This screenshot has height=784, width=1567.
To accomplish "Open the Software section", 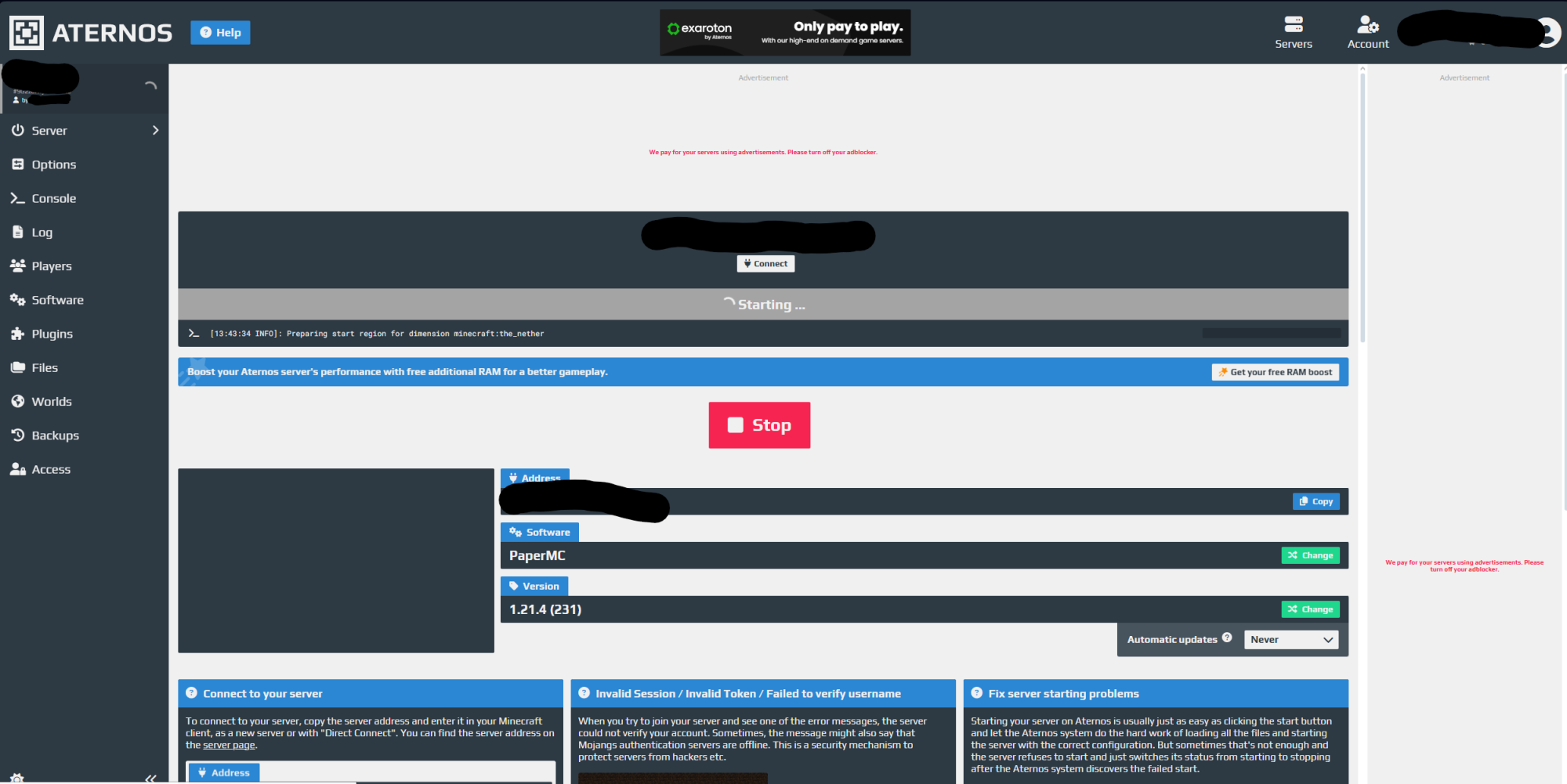I will tap(57, 299).
